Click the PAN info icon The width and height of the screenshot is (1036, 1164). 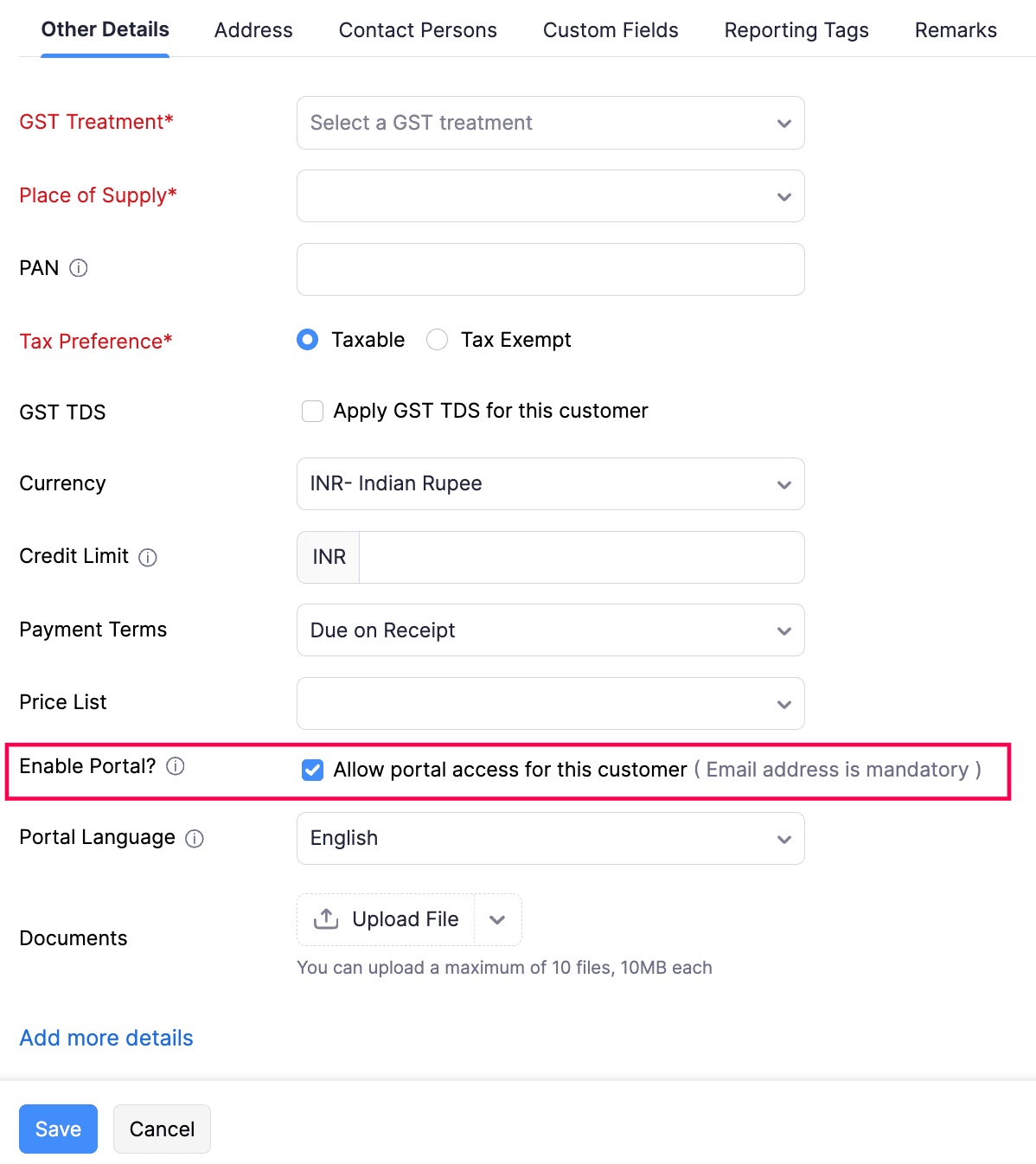tap(79, 268)
